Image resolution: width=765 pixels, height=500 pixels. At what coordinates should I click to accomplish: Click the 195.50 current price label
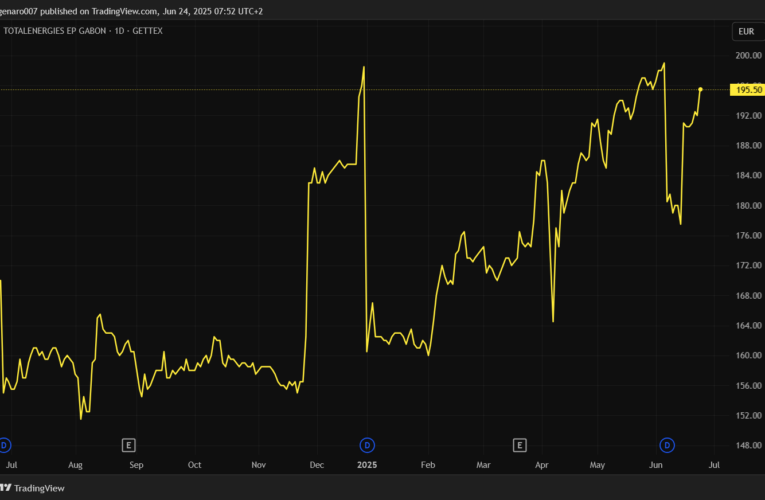click(x=747, y=90)
